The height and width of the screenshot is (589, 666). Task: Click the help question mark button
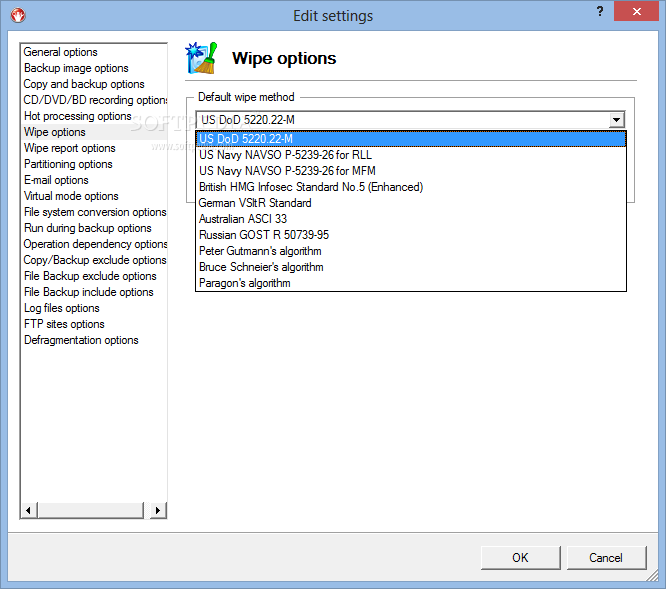(600, 11)
